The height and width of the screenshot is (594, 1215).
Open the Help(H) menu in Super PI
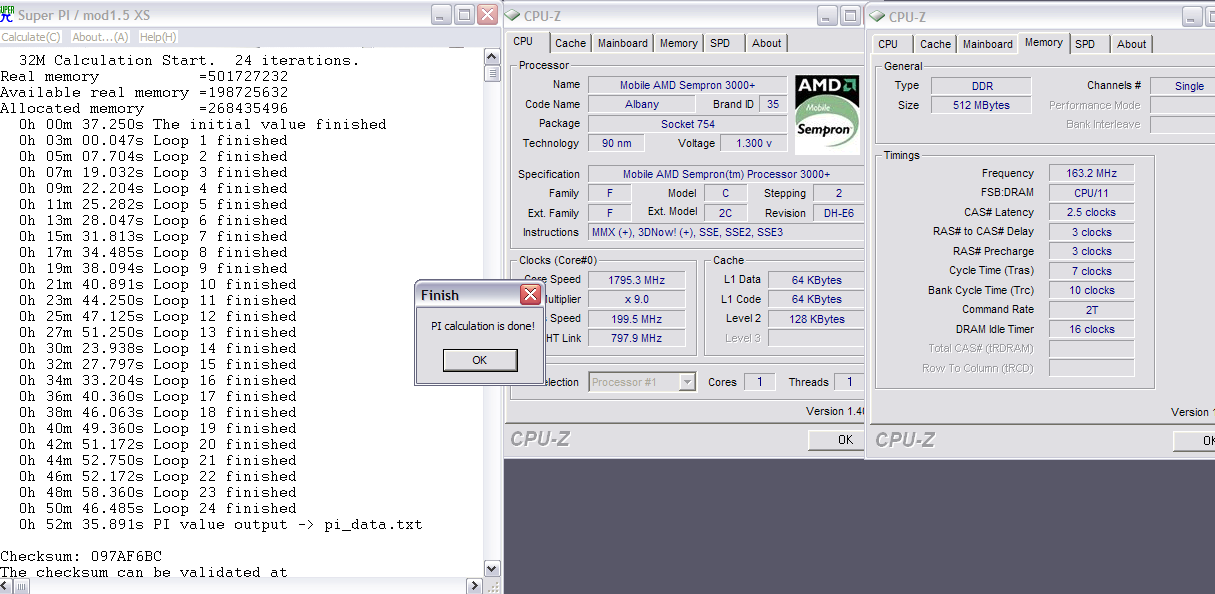158,37
